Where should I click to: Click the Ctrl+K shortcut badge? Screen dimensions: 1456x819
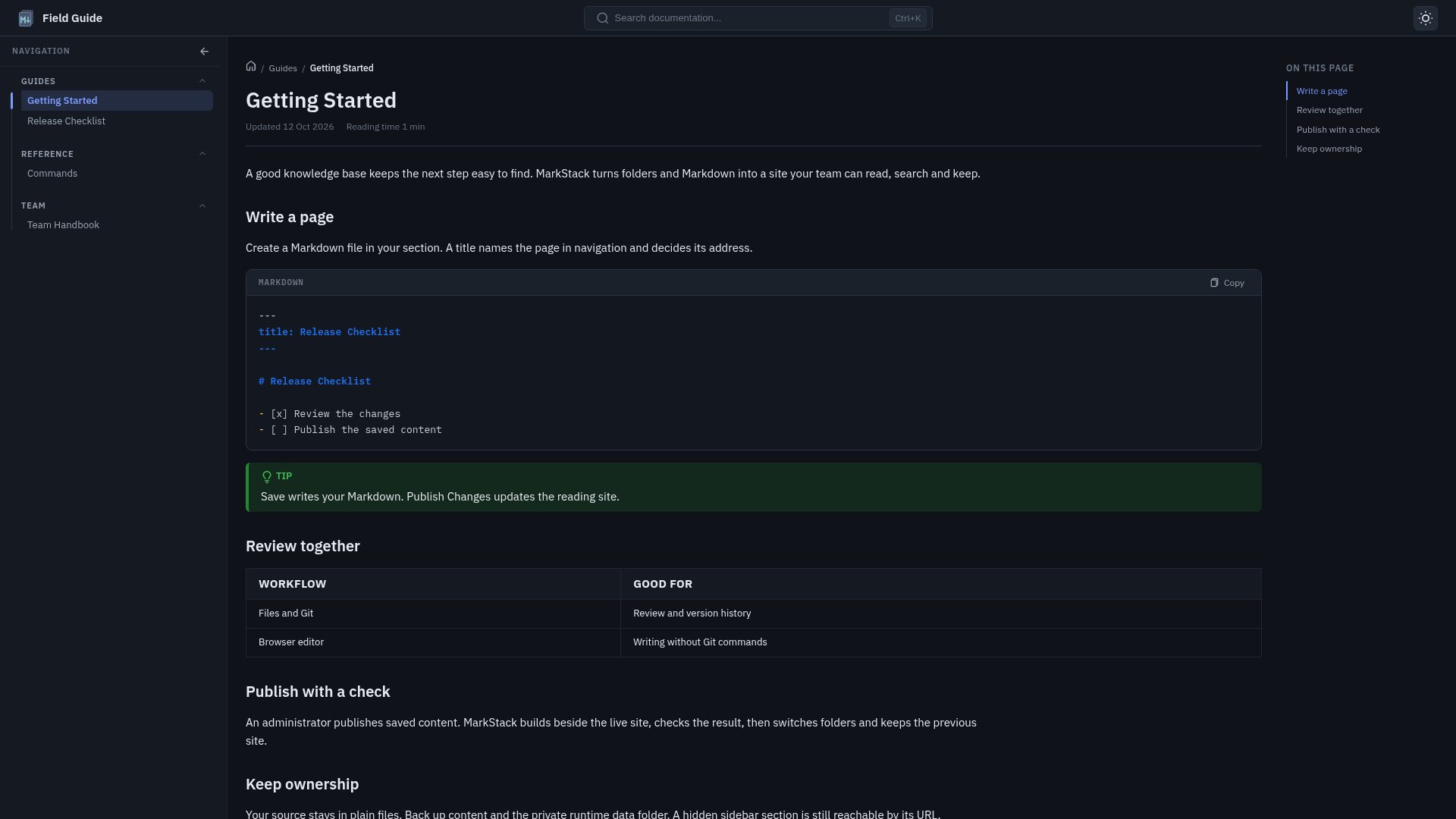coord(908,18)
